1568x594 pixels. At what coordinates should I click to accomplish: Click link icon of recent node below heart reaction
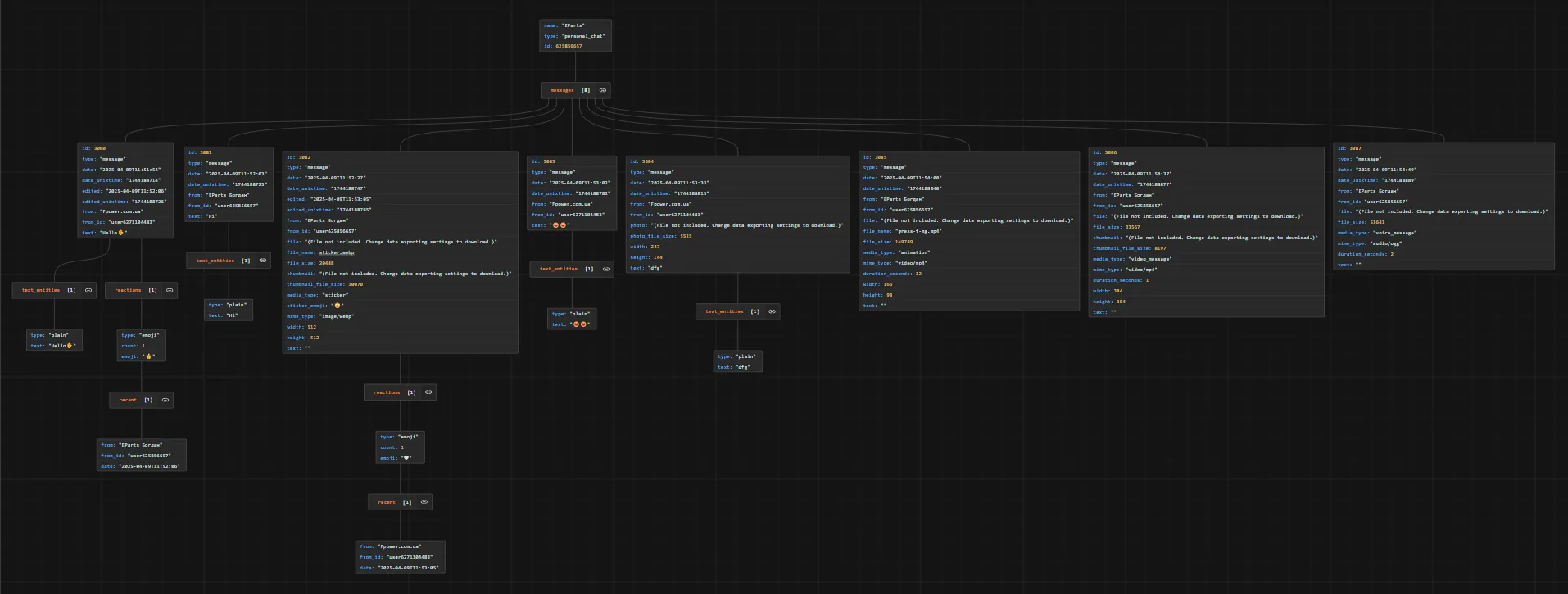tap(424, 502)
